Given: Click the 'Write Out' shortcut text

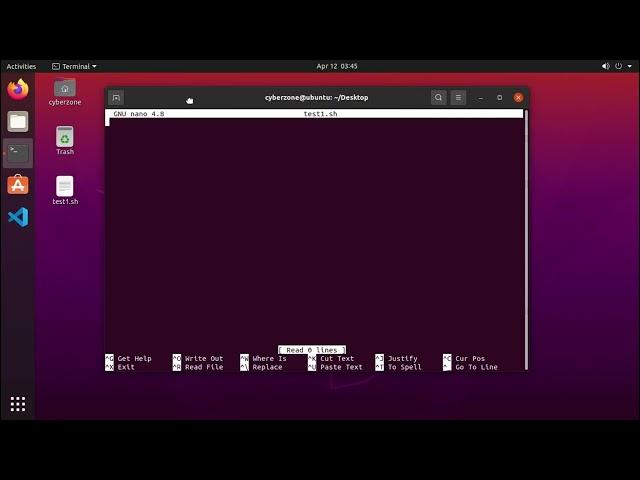Looking at the screenshot, I should click(x=204, y=358).
